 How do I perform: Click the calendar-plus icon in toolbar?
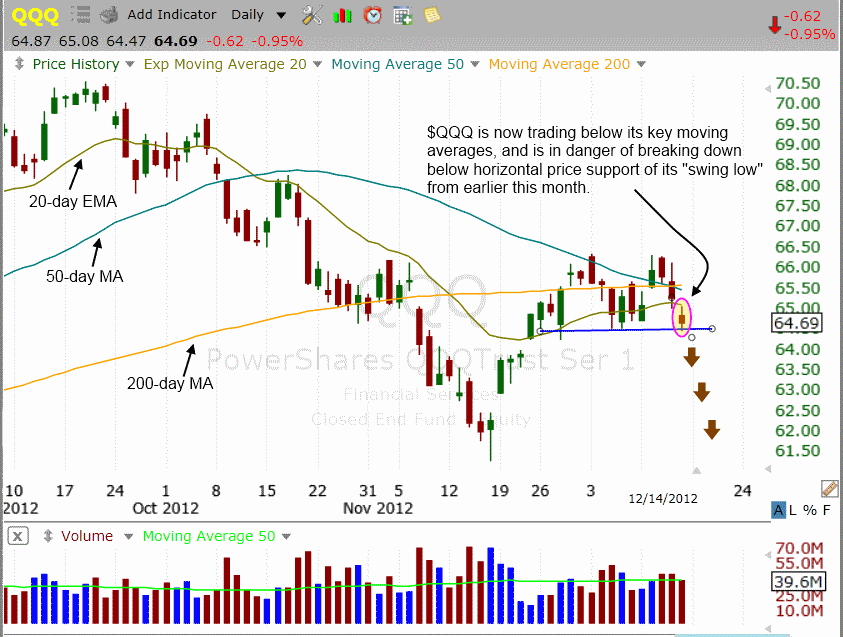point(403,15)
